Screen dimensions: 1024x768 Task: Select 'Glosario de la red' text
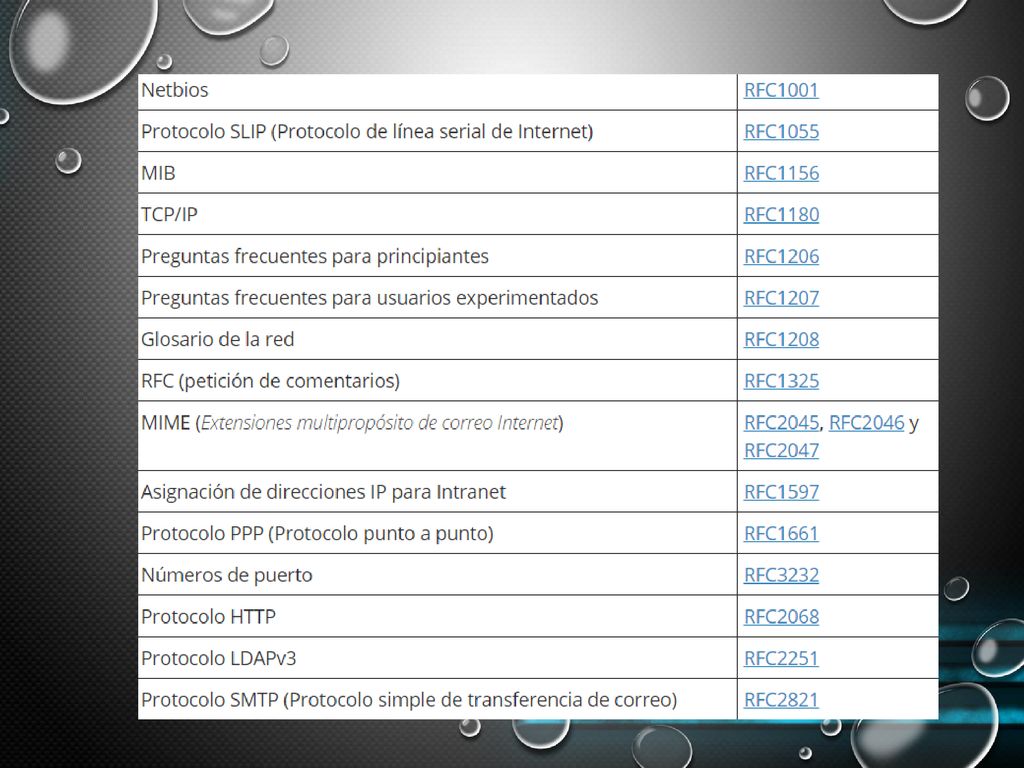(217, 340)
